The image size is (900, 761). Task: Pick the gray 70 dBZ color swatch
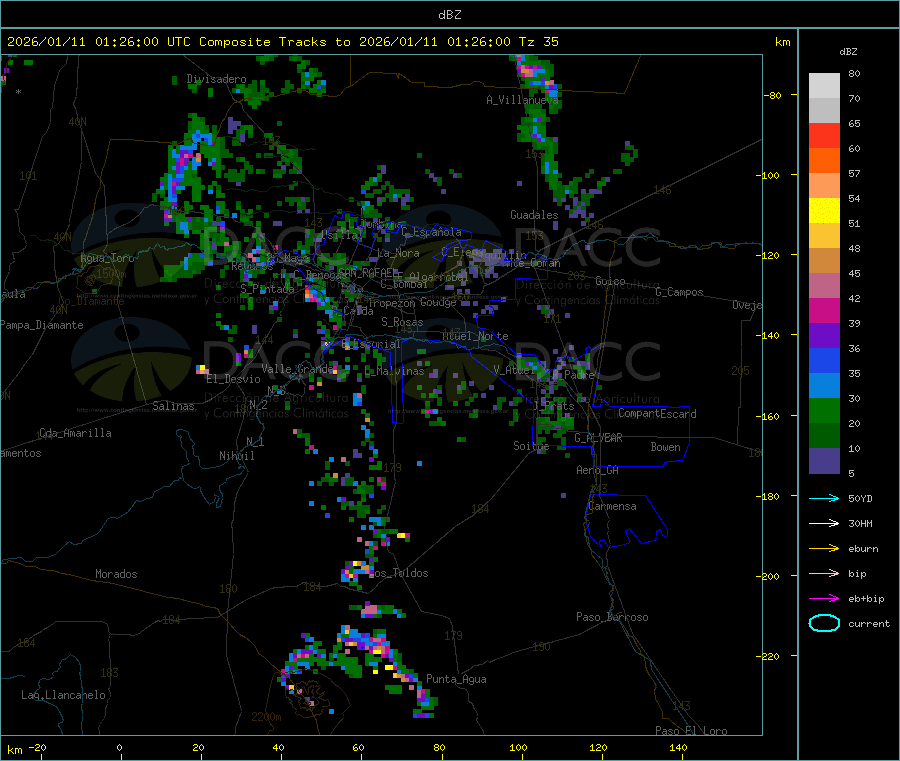(x=824, y=111)
